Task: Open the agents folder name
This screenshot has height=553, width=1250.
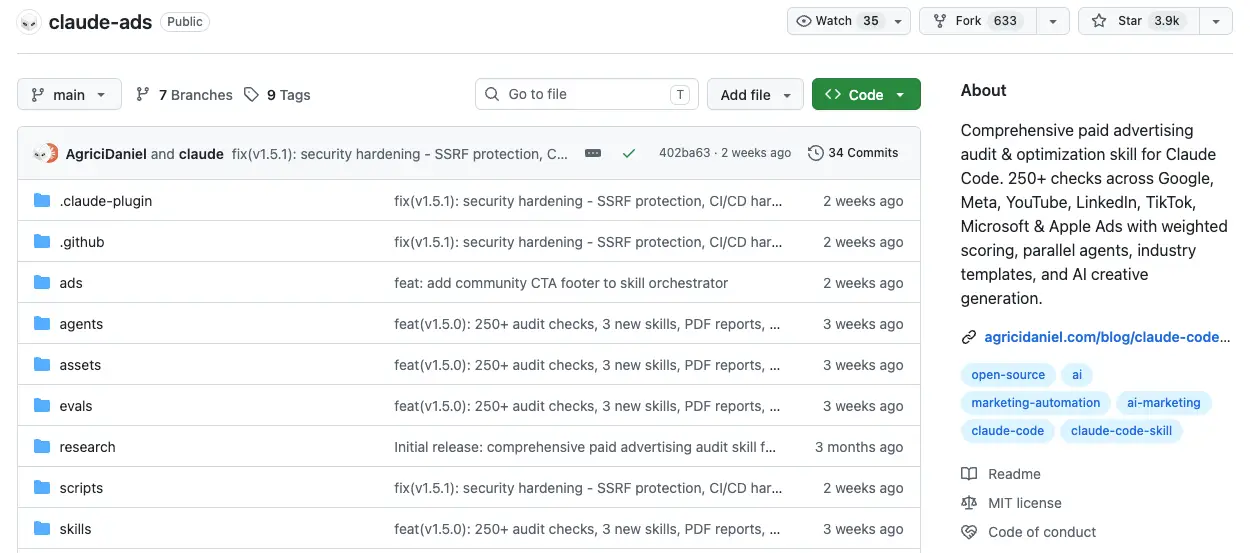Action: click(81, 324)
